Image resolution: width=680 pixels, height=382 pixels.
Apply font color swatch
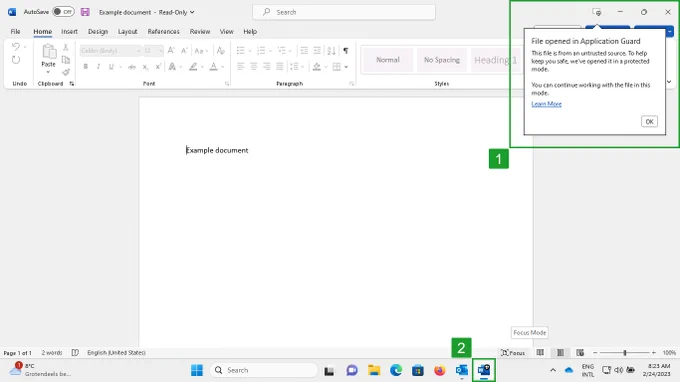[213, 67]
